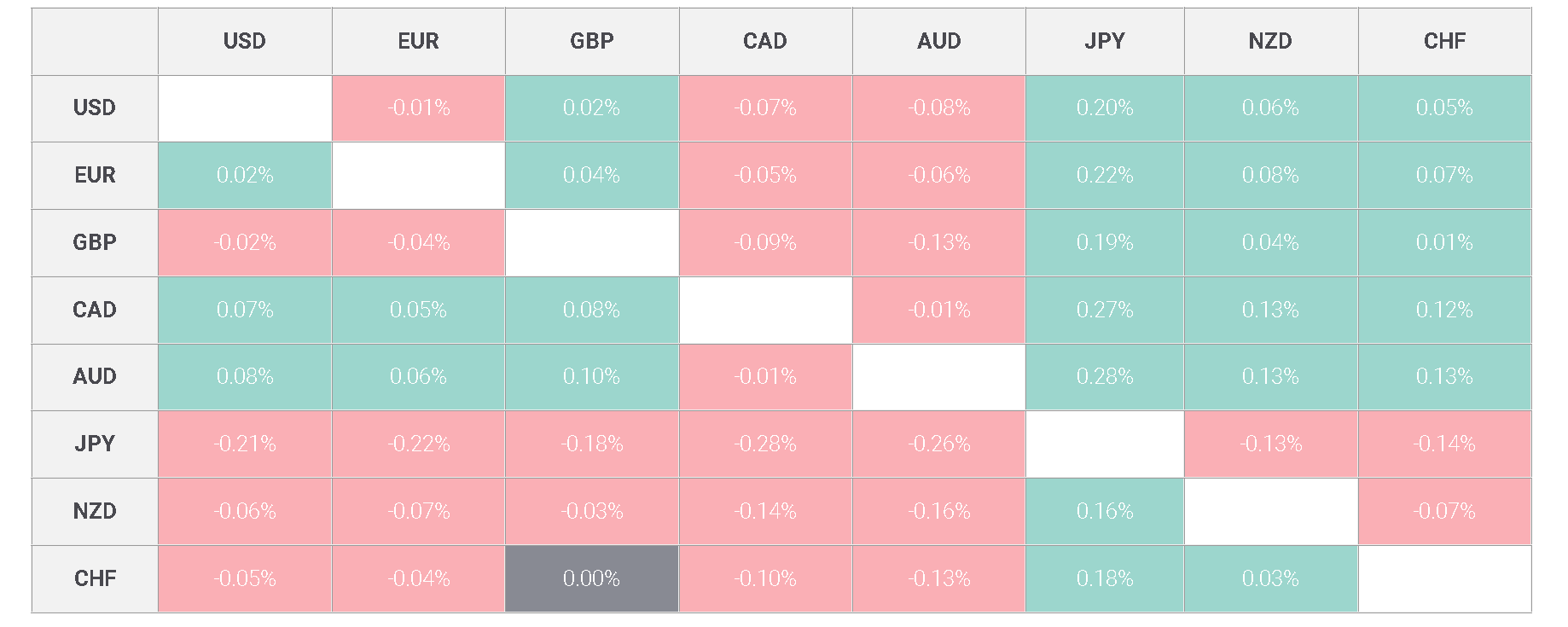Click the USD/JPY 0.20% cell
Viewport: 1568px width, 627px height.
point(1105,108)
